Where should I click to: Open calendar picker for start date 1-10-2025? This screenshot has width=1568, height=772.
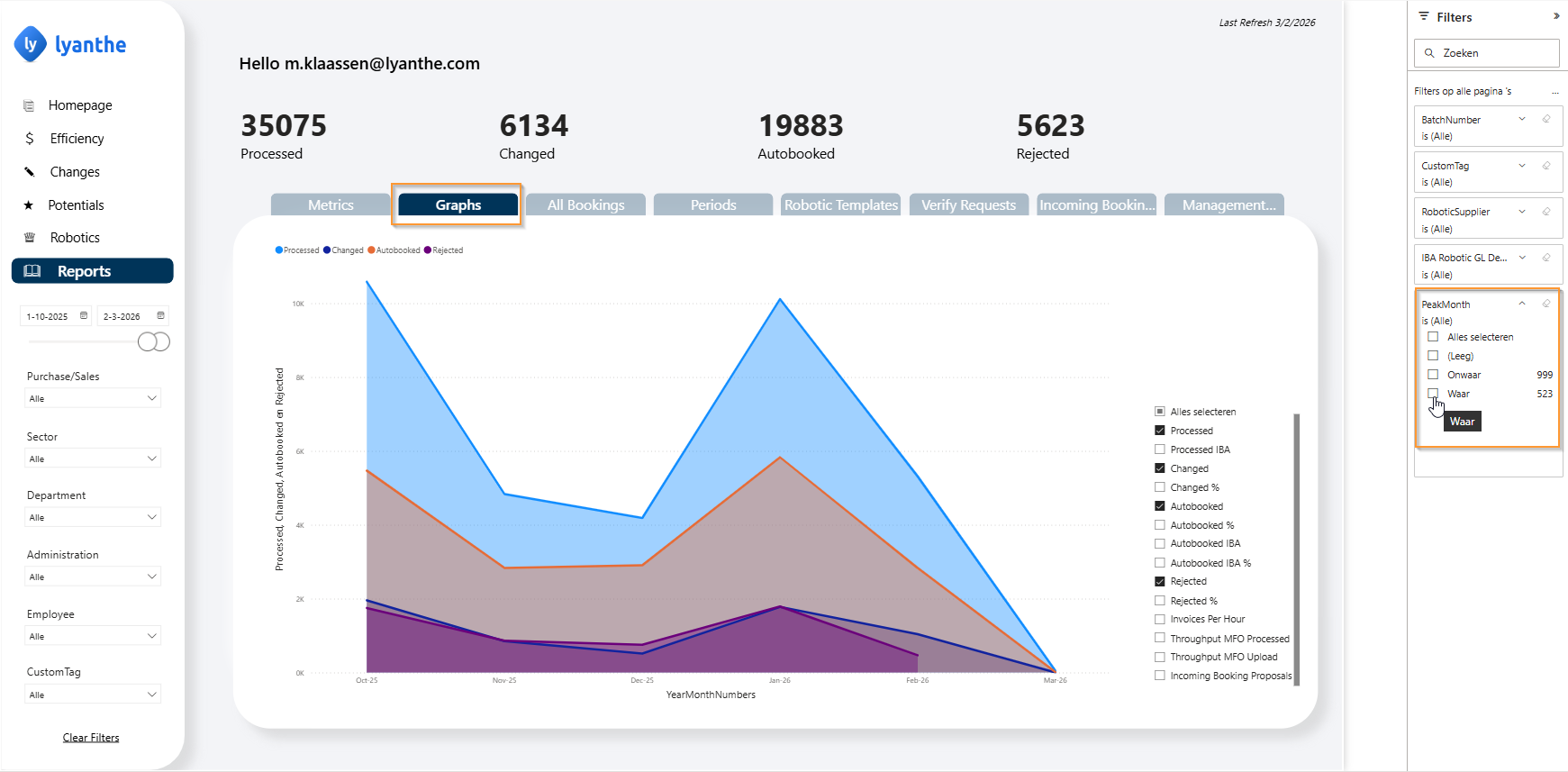click(x=84, y=316)
